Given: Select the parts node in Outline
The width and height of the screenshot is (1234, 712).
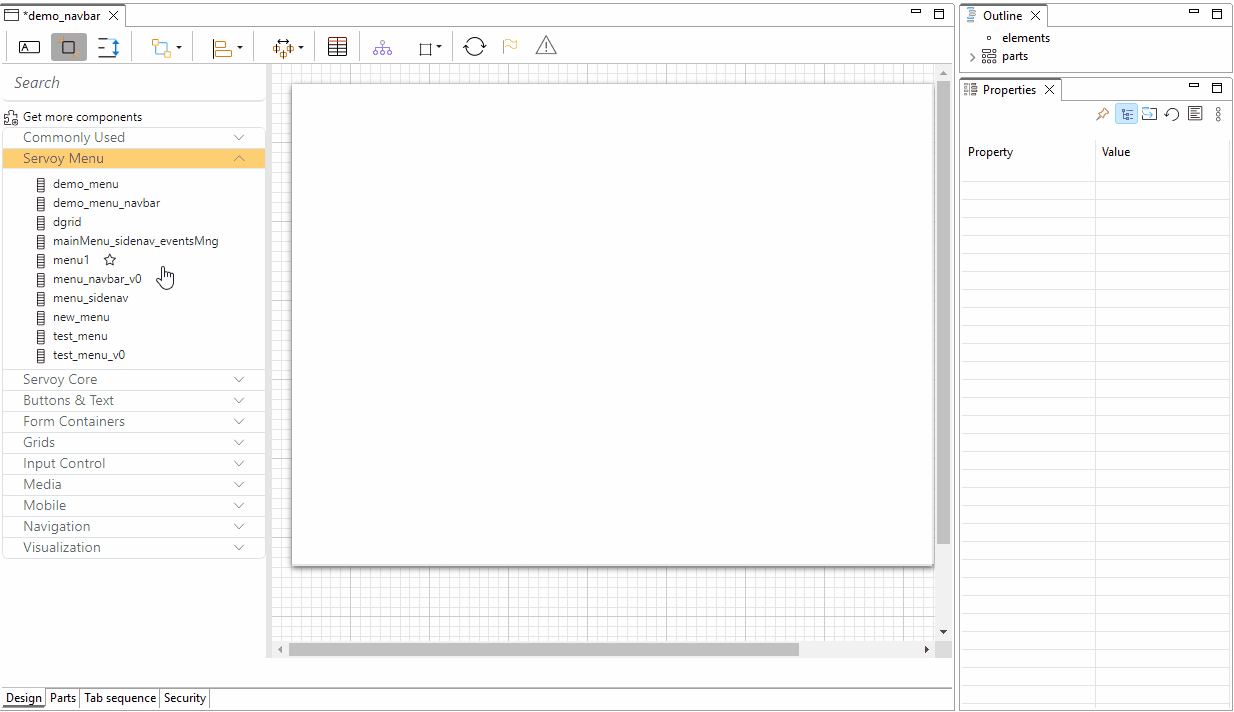Looking at the screenshot, I should [x=1015, y=56].
